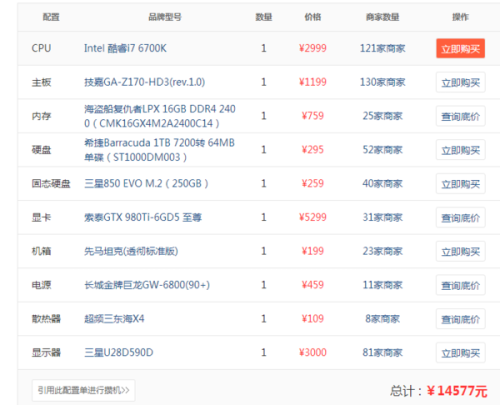
Task: Click the ¥199 case price
Action: click(x=313, y=251)
